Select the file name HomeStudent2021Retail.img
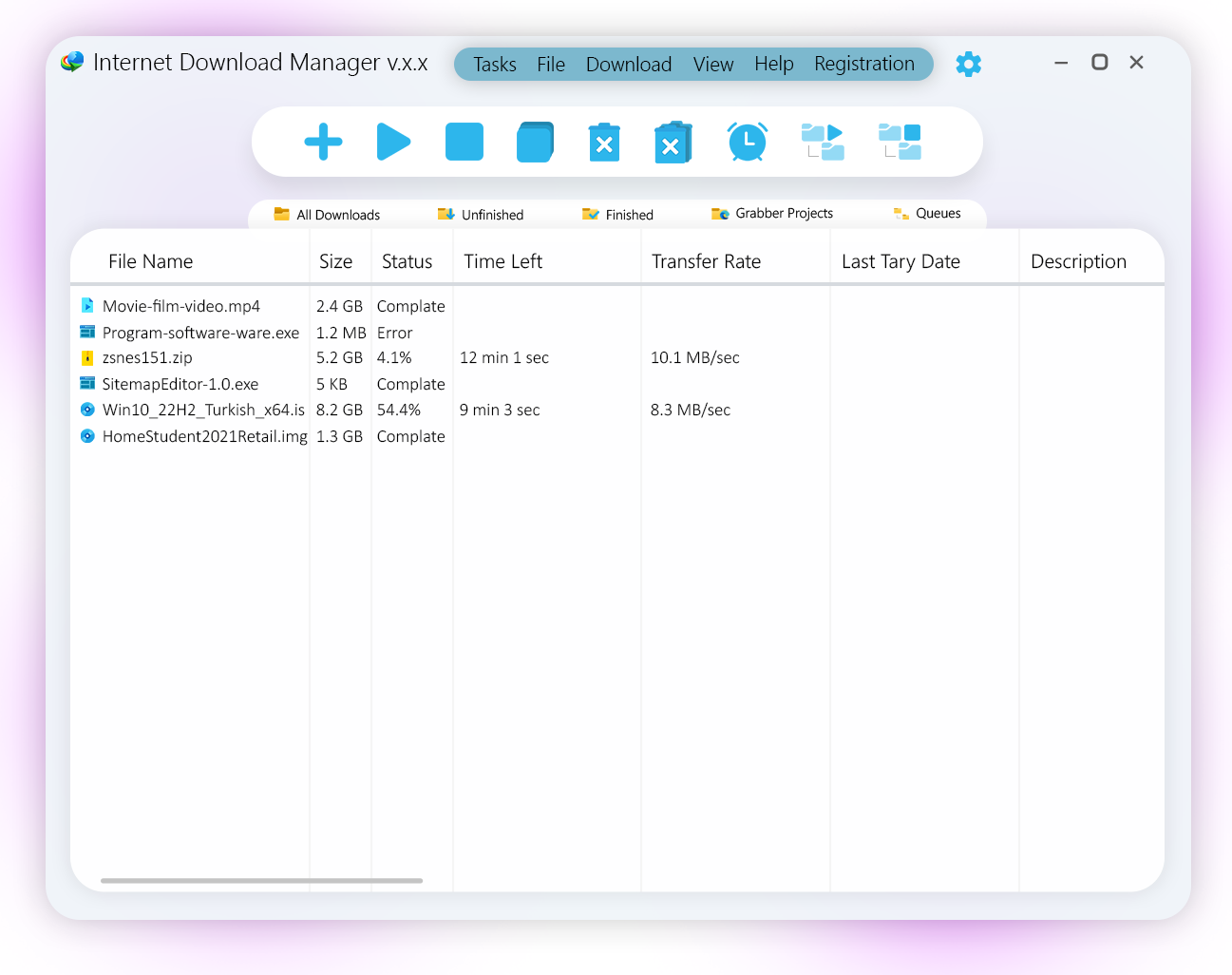This screenshot has width=1232, height=975. click(x=205, y=436)
